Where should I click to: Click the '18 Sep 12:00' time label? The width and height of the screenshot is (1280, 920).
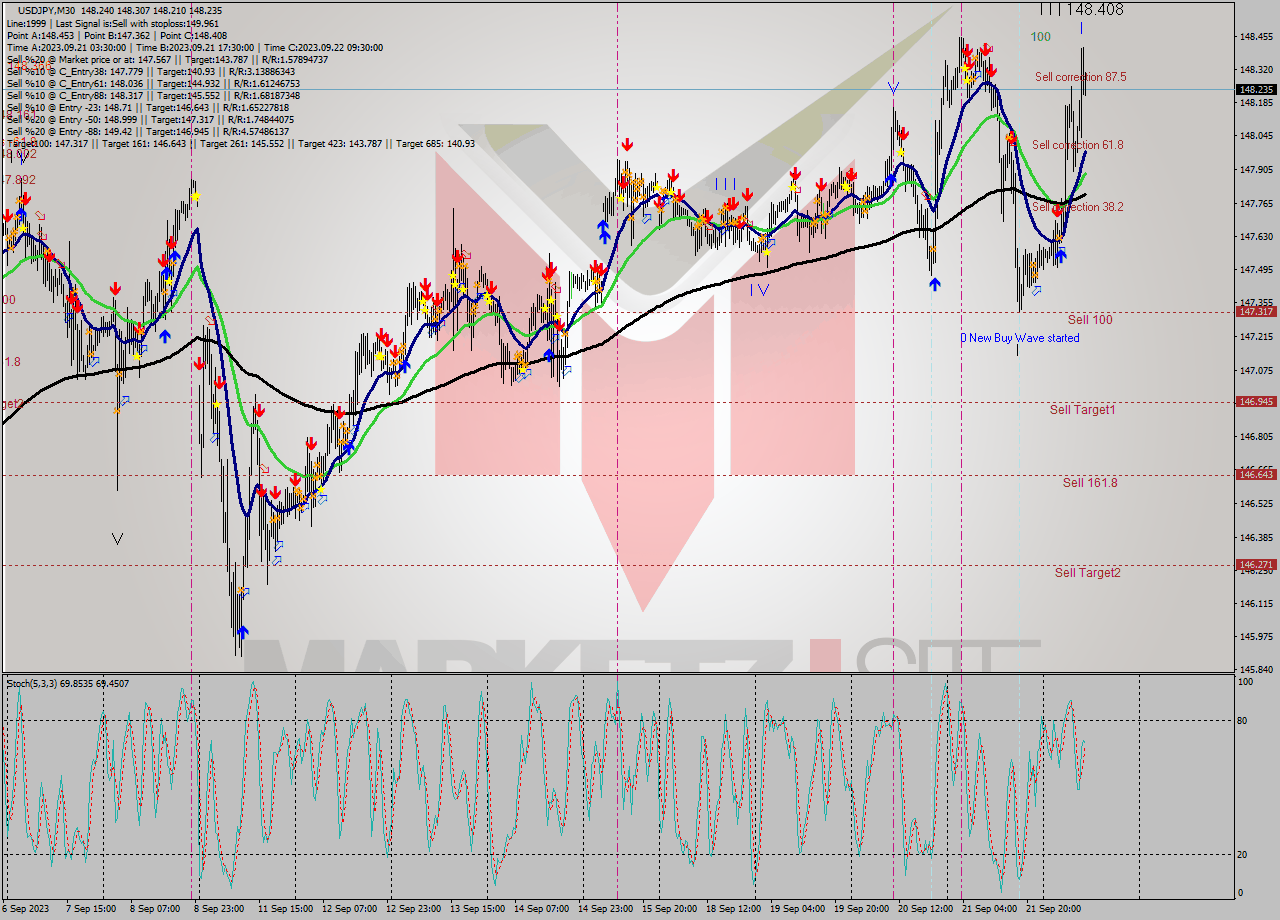(x=734, y=909)
